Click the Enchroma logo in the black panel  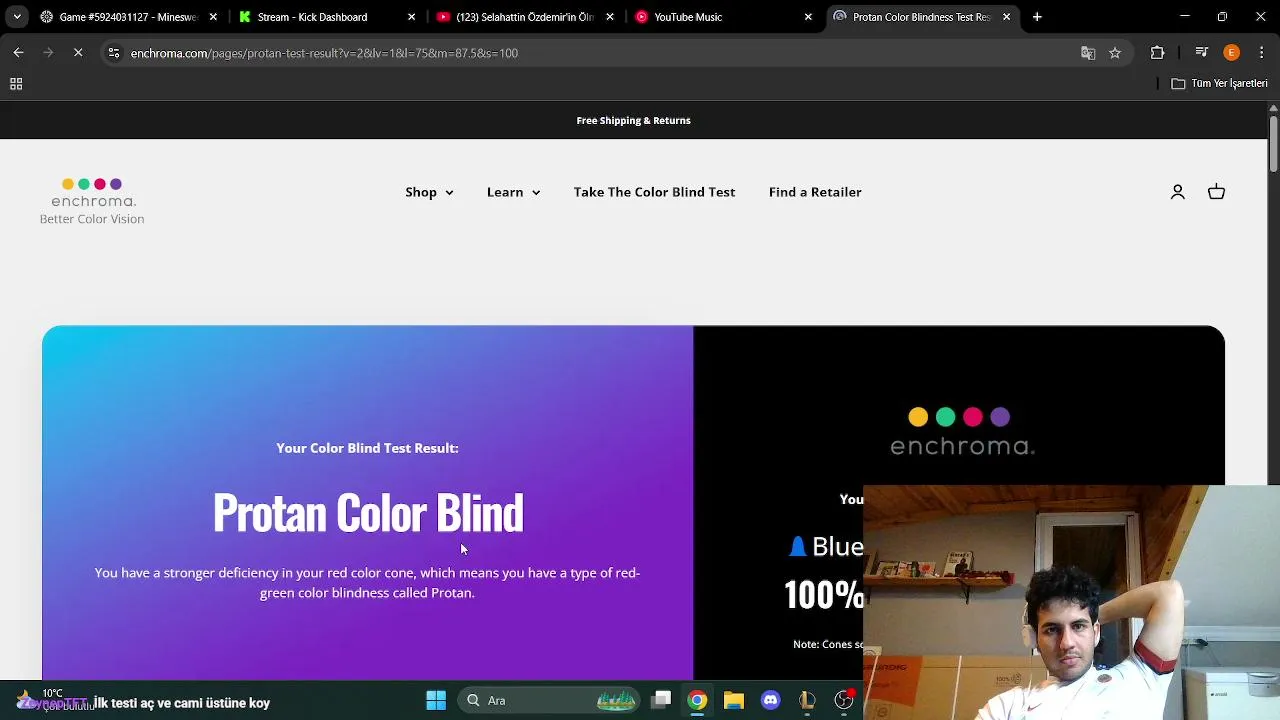(x=962, y=432)
